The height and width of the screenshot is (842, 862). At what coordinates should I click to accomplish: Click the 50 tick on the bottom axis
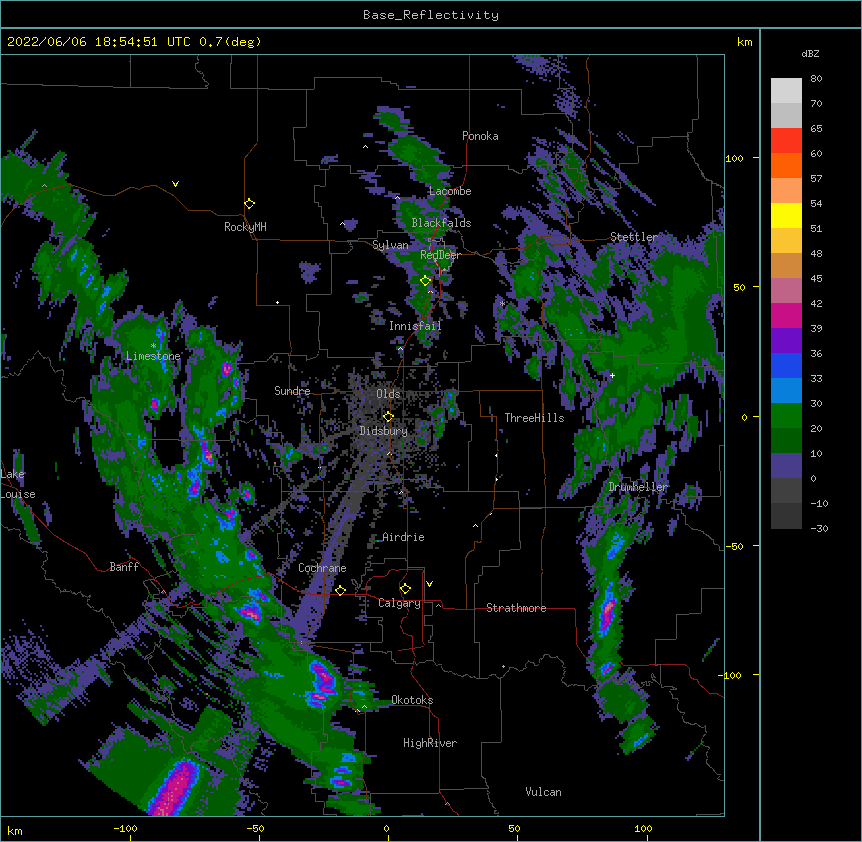click(x=514, y=828)
